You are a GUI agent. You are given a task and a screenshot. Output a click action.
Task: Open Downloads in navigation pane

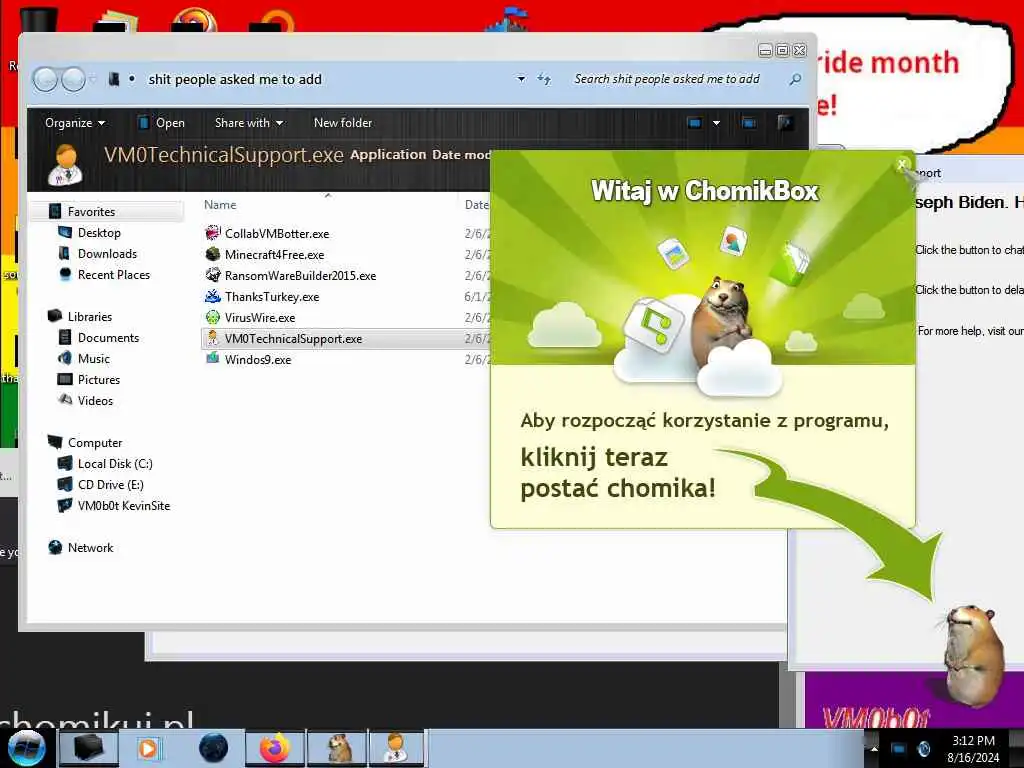107,253
